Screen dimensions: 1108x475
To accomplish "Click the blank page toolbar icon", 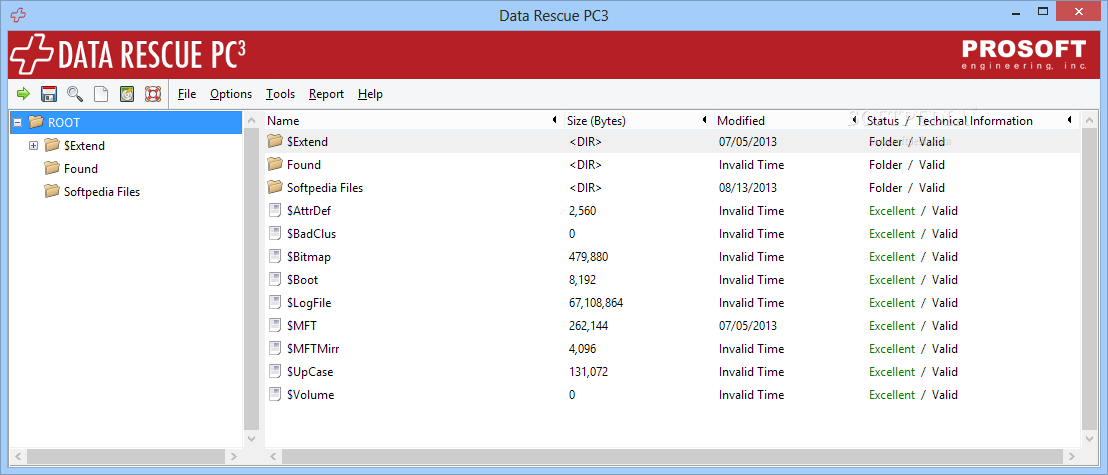I will coord(101,93).
